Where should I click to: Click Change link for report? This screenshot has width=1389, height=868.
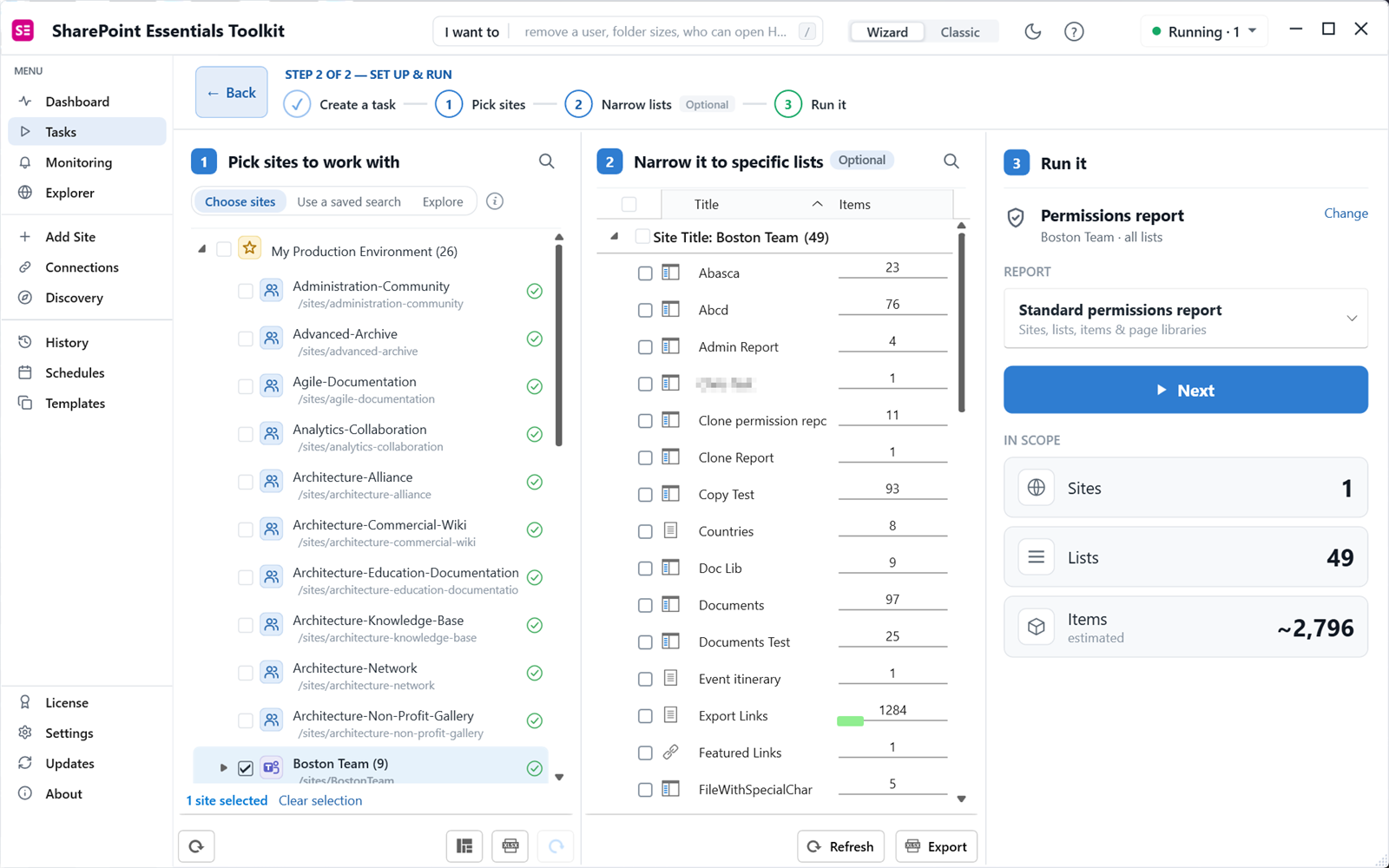click(x=1346, y=214)
